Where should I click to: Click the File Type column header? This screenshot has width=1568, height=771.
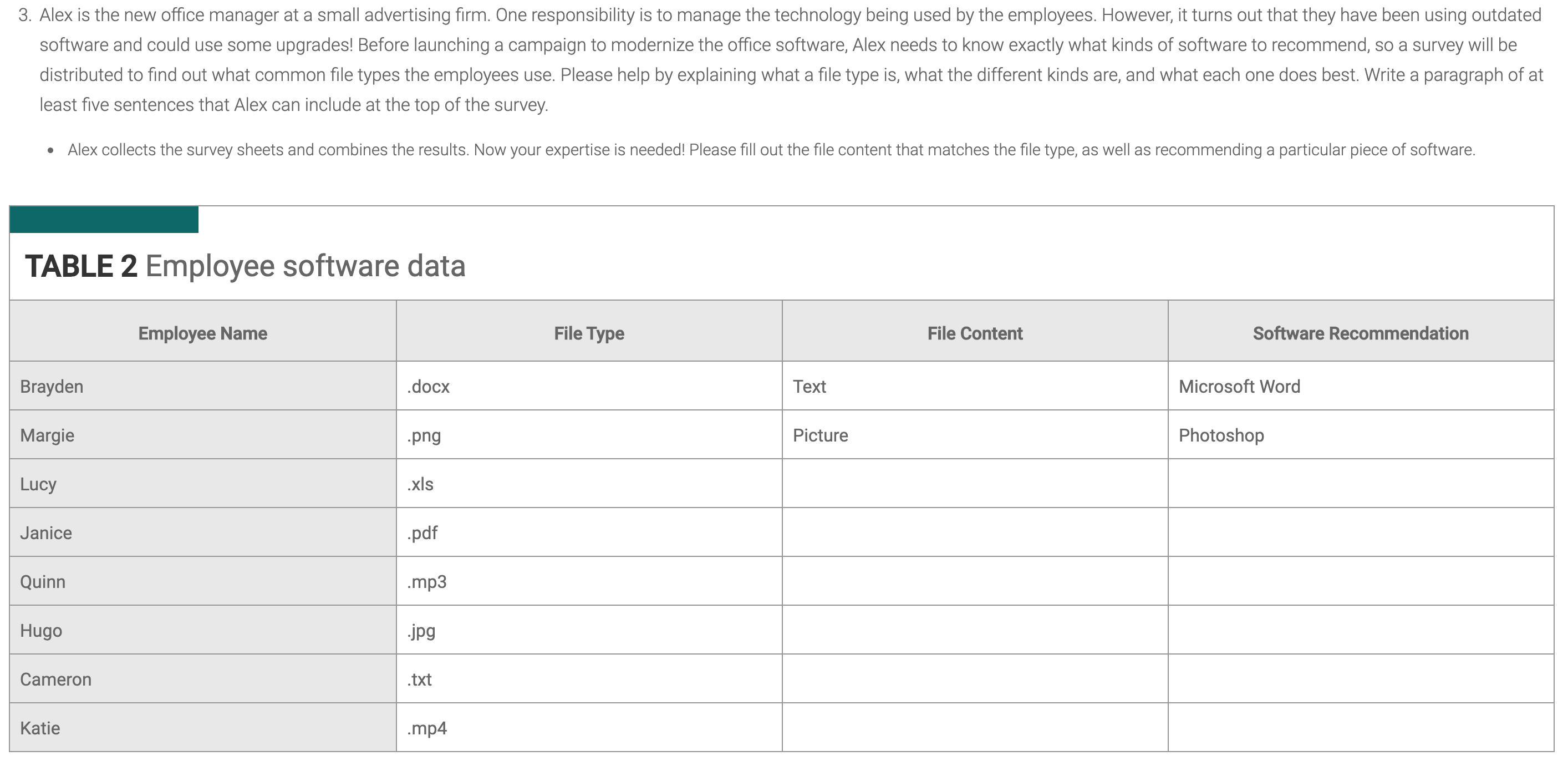click(589, 333)
